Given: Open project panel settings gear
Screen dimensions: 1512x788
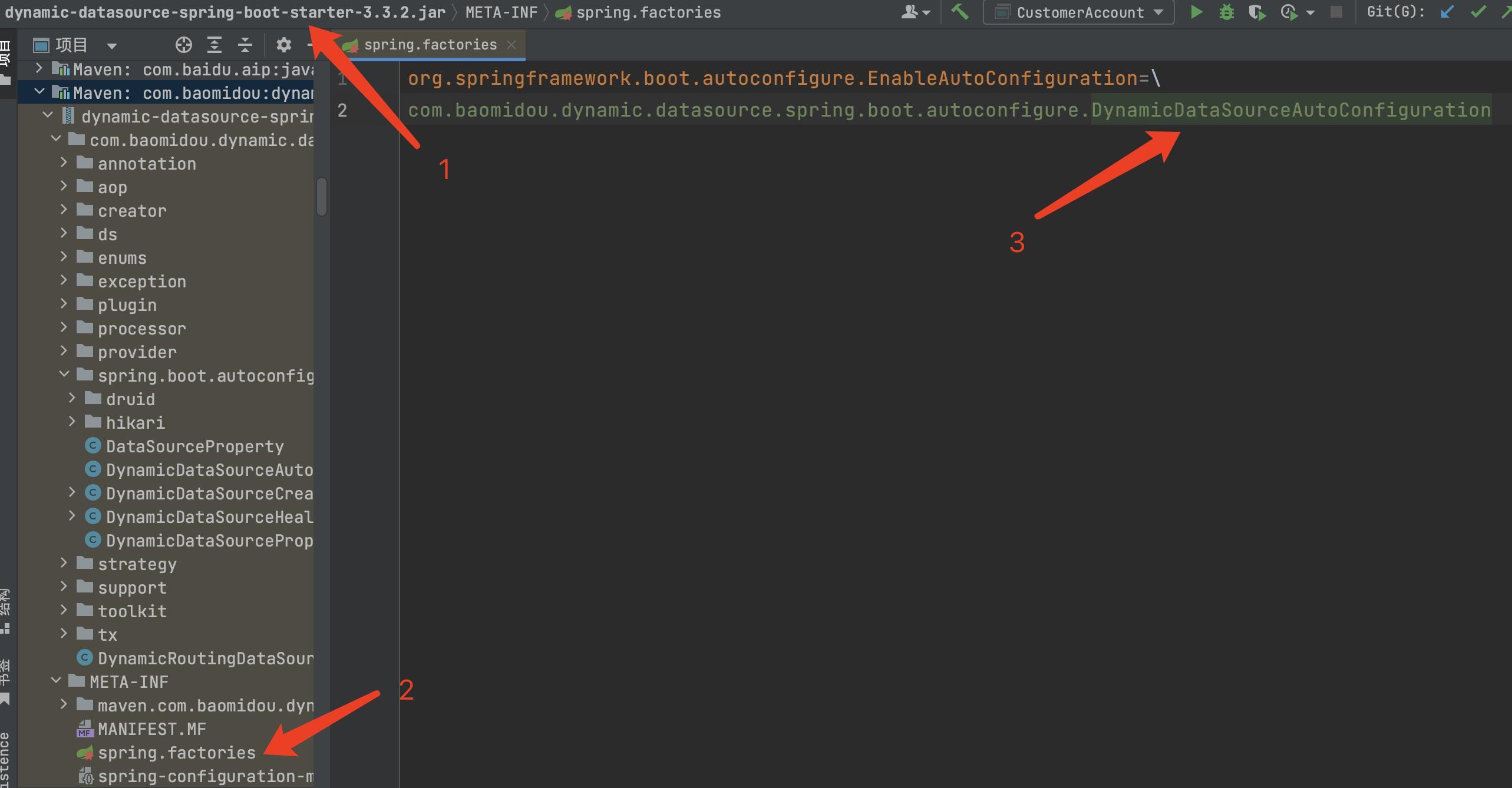Looking at the screenshot, I should pyautogui.click(x=283, y=45).
